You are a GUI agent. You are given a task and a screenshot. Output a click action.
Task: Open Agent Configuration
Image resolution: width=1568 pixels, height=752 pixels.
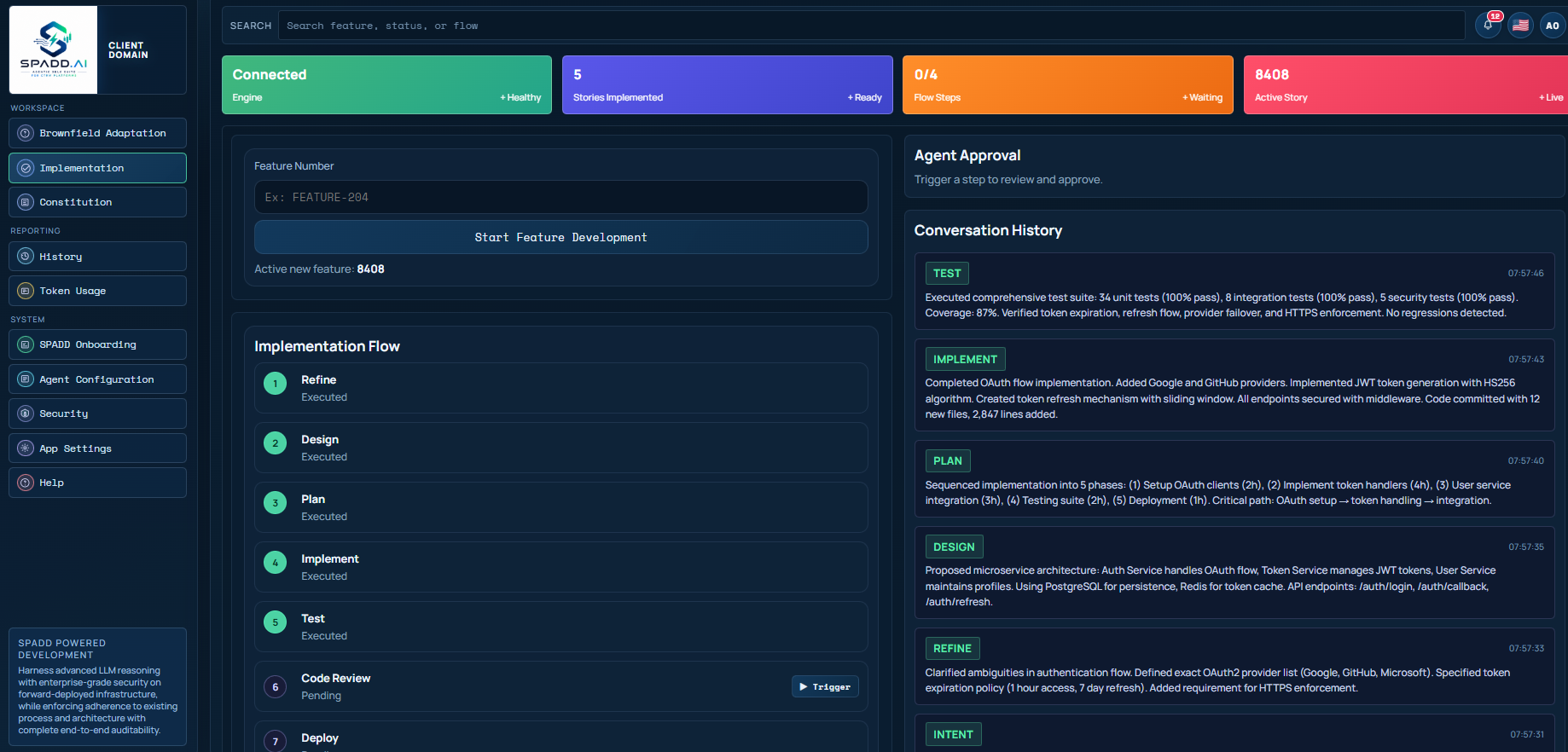pos(97,379)
